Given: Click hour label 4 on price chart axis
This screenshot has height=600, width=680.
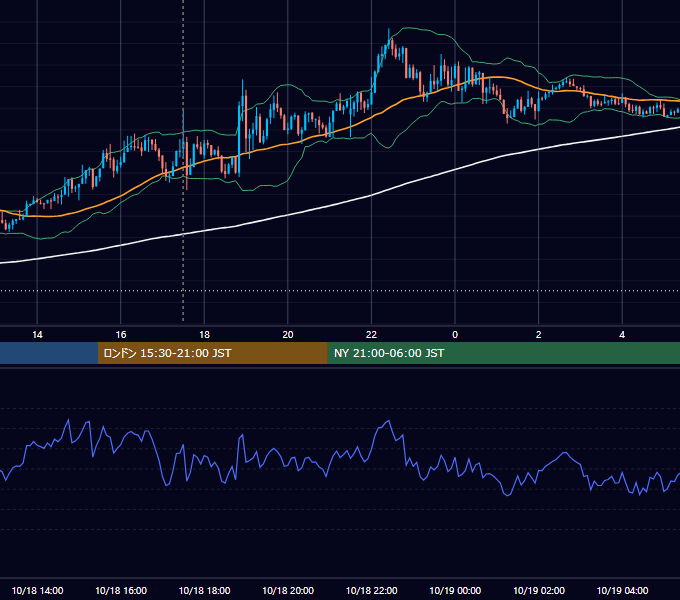Looking at the screenshot, I should tap(622, 335).
